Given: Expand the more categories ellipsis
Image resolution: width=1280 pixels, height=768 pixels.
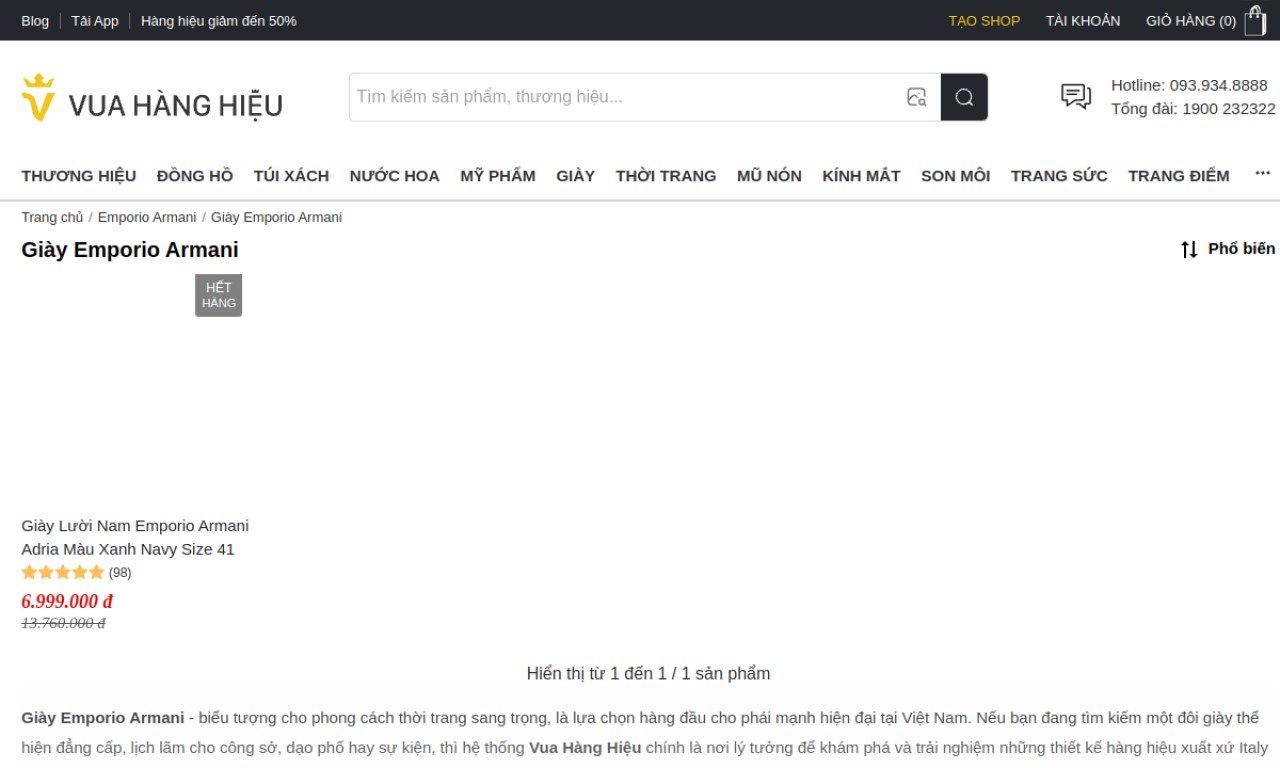Looking at the screenshot, I should 1263,174.
